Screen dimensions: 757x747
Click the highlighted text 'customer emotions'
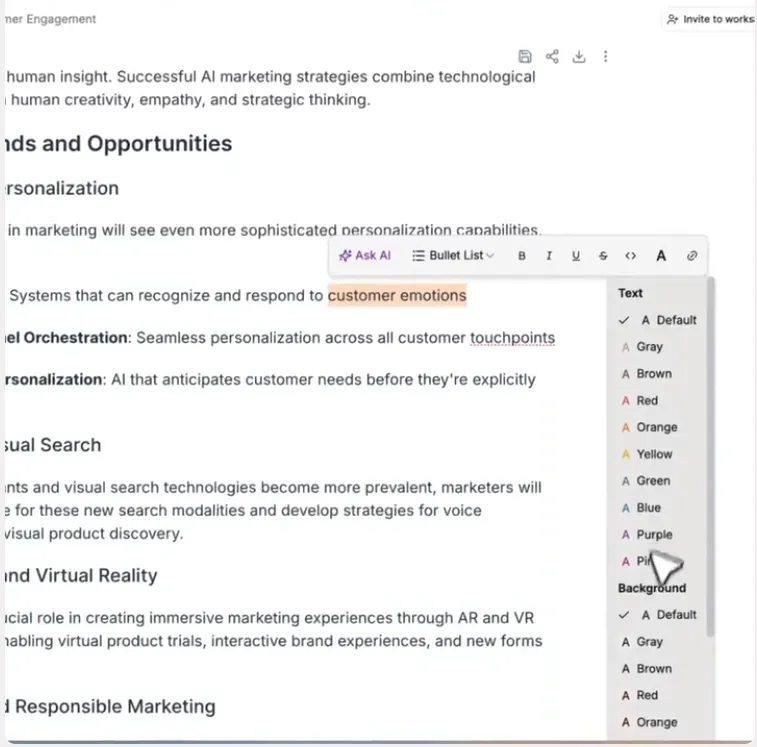[x=397, y=296]
